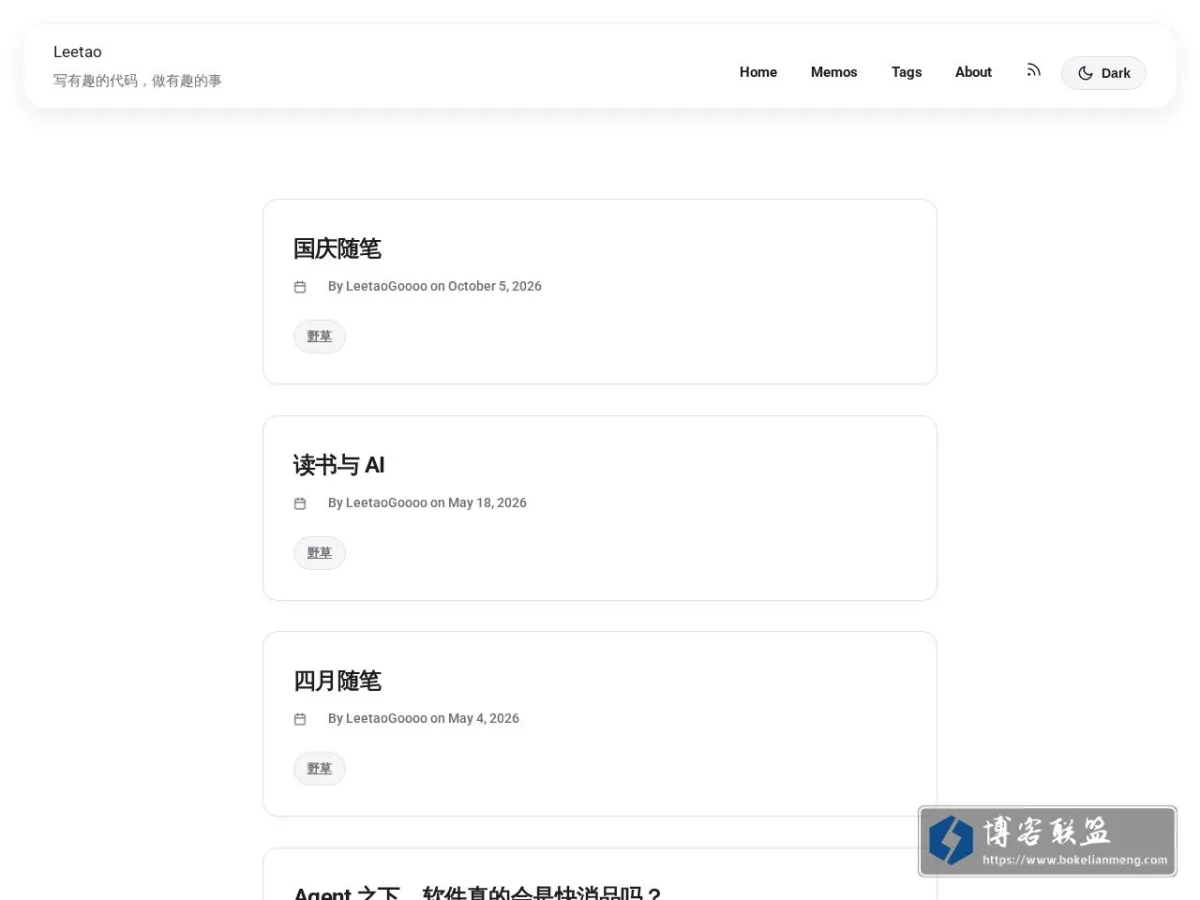Viewport: 1200px width, 900px height.
Task: Open the Memos page
Action: pyautogui.click(x=834, y=72)
